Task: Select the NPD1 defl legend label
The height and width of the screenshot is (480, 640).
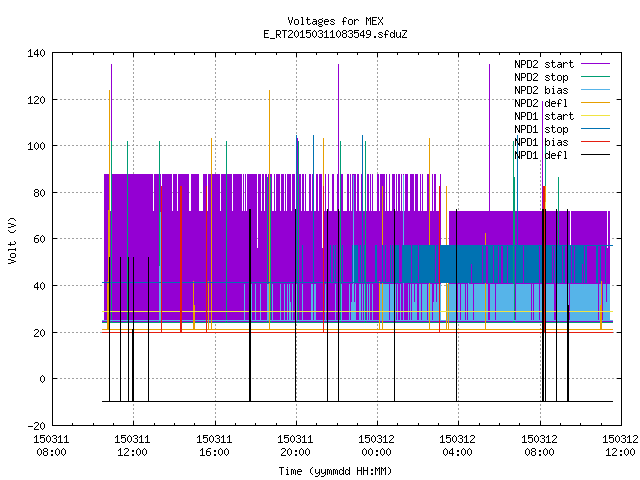Action: pyautogui.click(x=541, y=155)
